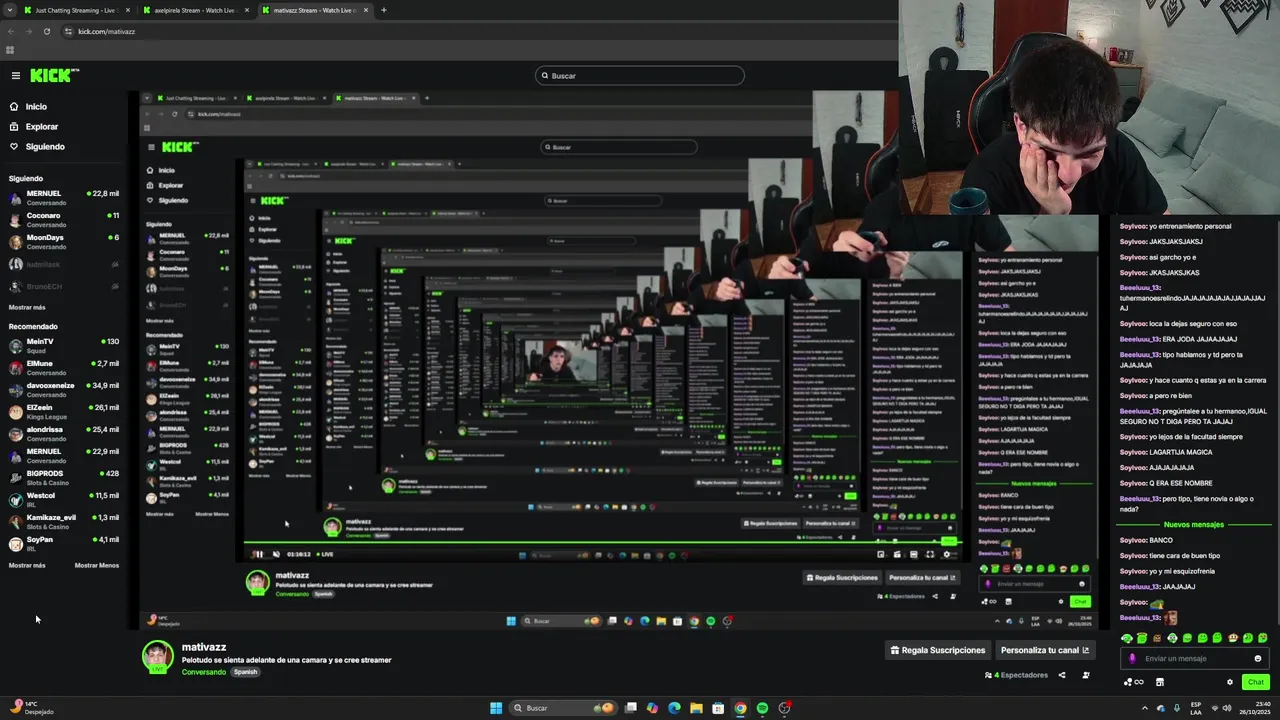Insert the first green emote in quick row
1280x720 pixels.
(x=1127, y=638)
